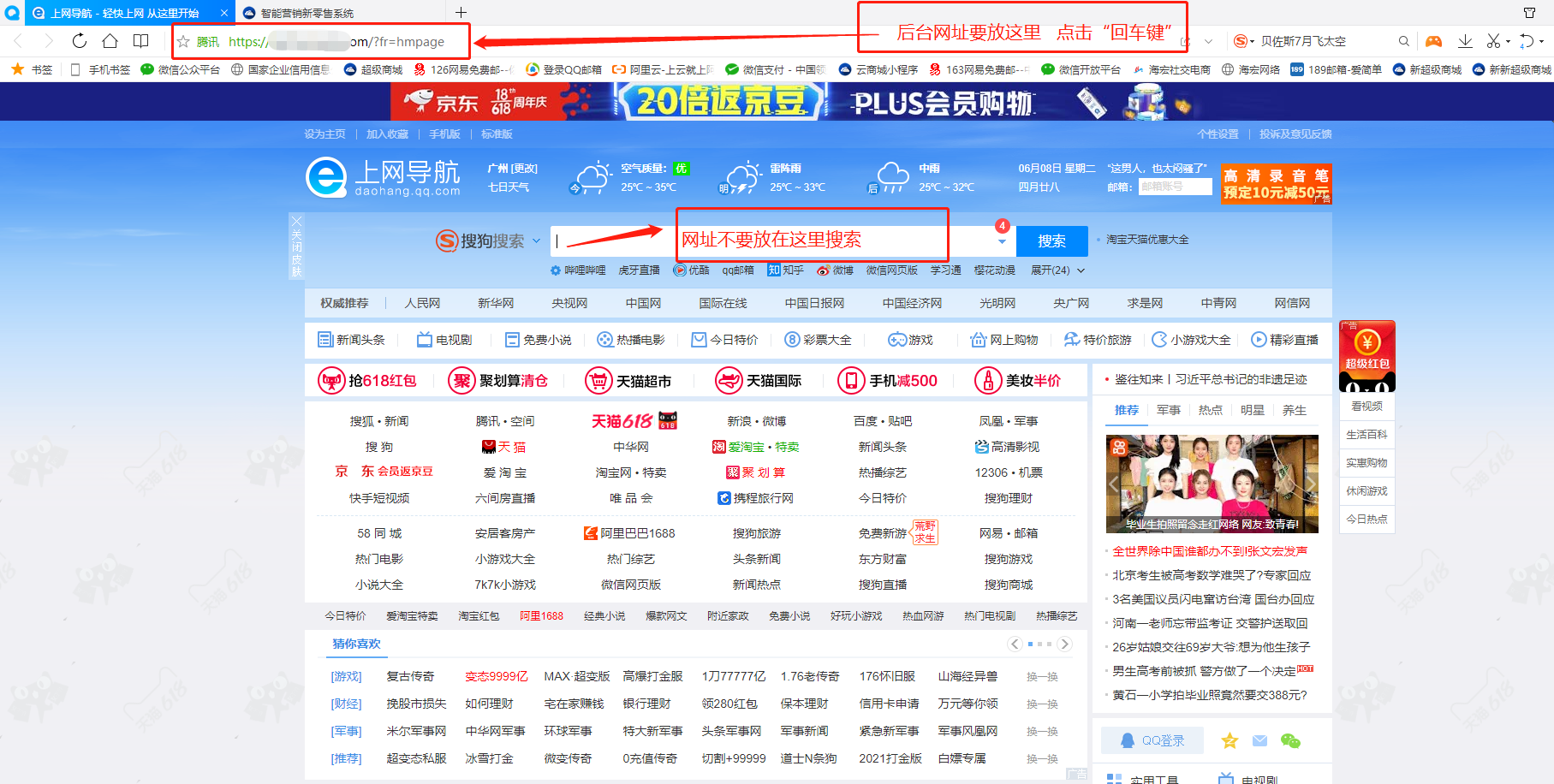1554x784 pixels.
Task: Open 实惠购物 sidebar item
Action: (1366, 463)
